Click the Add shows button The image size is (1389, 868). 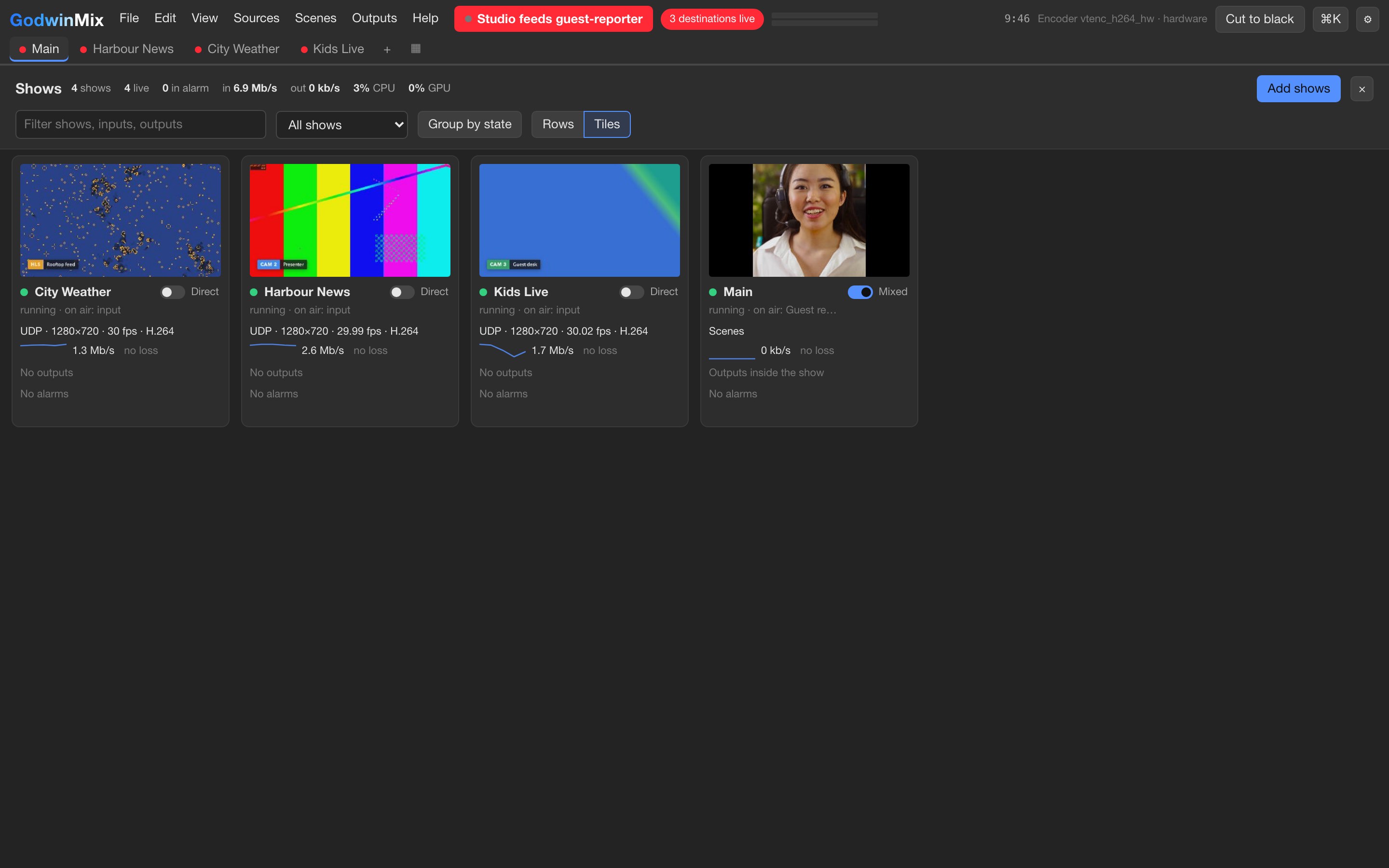[x=1298, y=88]
